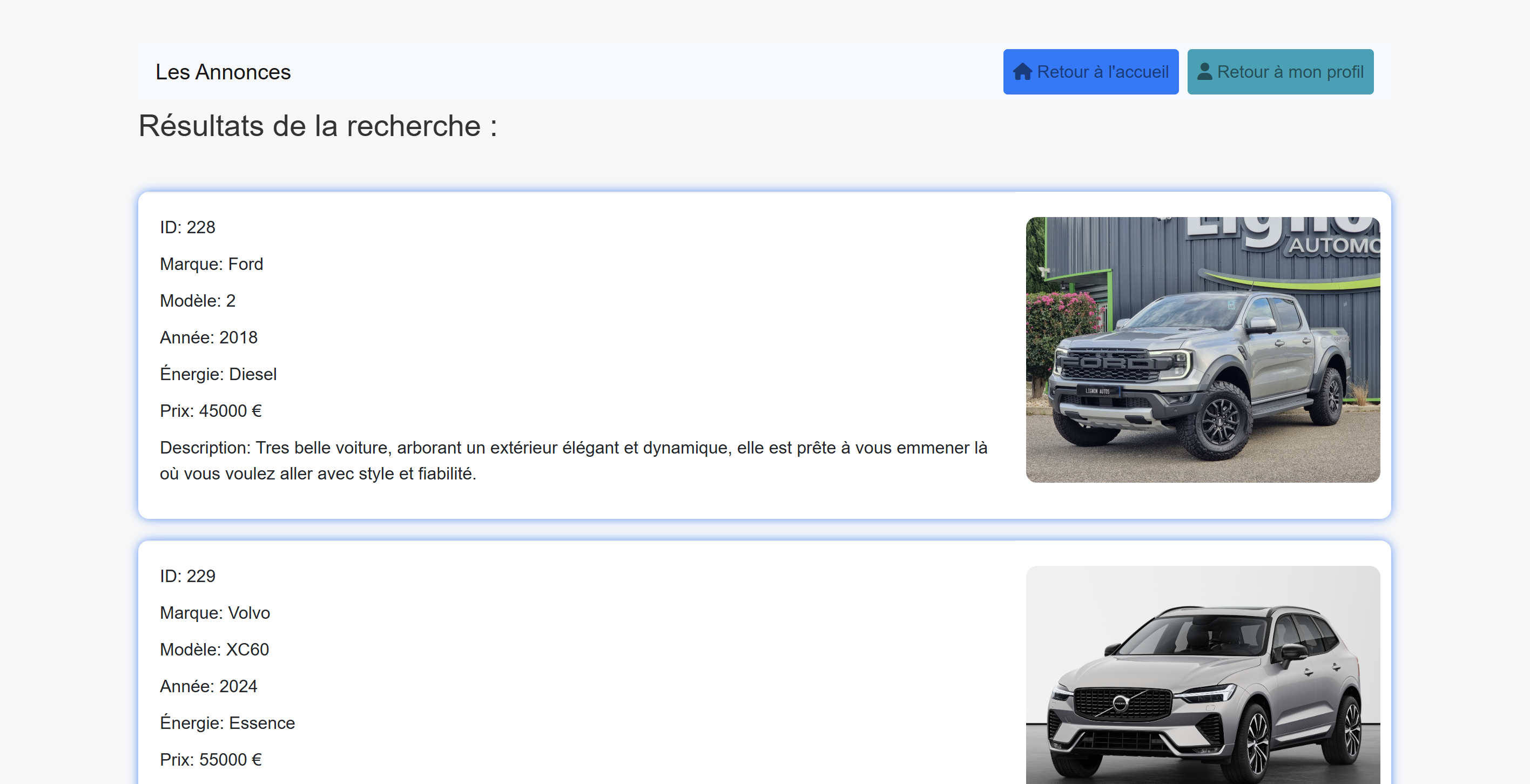Click Retour à l'accueil button
This screenshot has width=1530, height=784.
point(1090,72)
